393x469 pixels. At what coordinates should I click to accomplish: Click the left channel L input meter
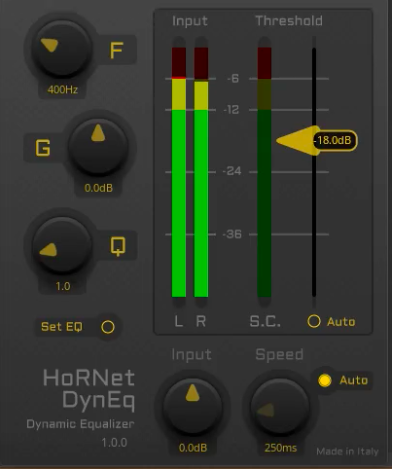pos(179,172)
